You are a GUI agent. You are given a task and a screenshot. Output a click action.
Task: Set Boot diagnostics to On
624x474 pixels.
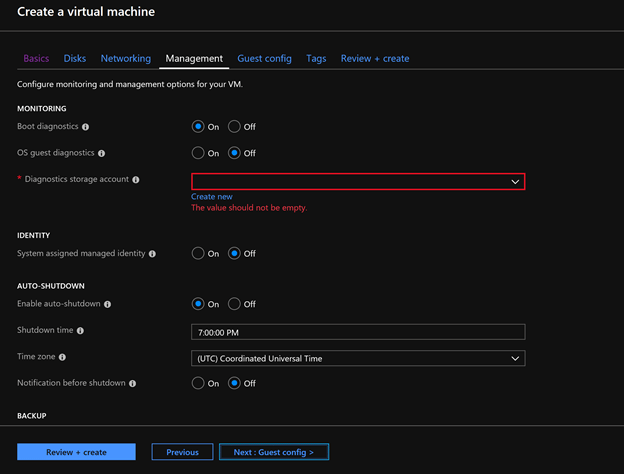click(x=198, y=127)
